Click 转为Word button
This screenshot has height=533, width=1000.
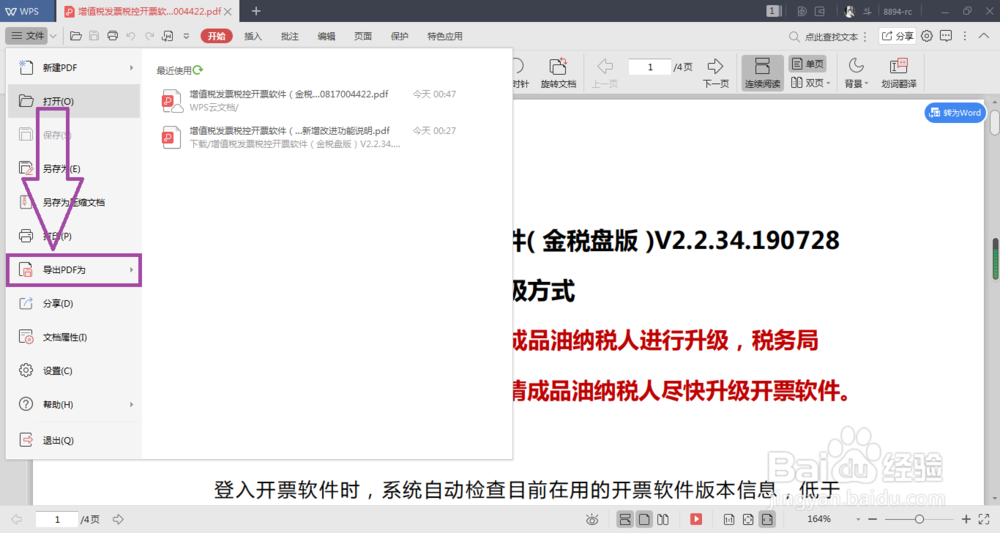[955, 113]
